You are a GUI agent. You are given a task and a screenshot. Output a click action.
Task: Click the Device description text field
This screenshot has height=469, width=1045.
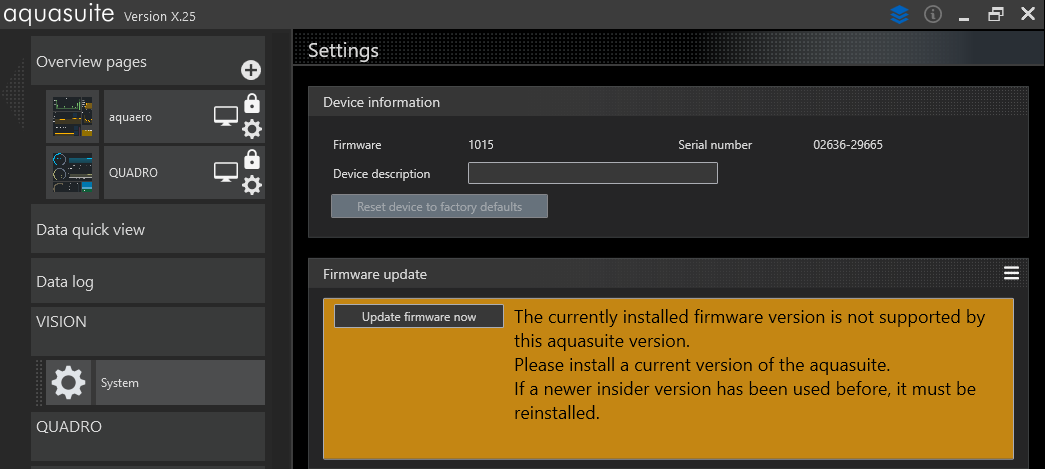click(x=592, y=174)
